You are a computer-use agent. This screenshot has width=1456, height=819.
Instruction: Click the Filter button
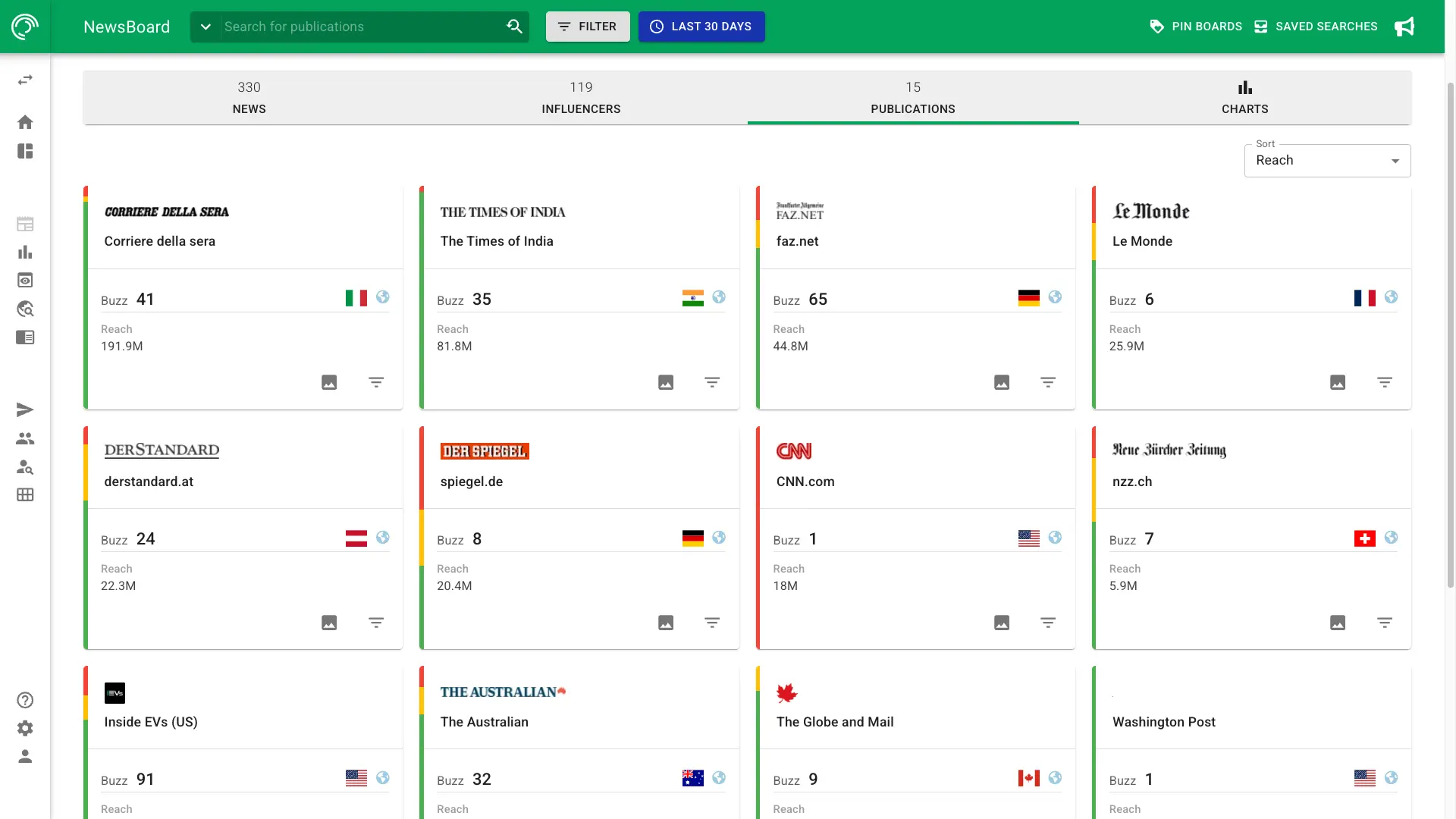click(x=588, y=27)
